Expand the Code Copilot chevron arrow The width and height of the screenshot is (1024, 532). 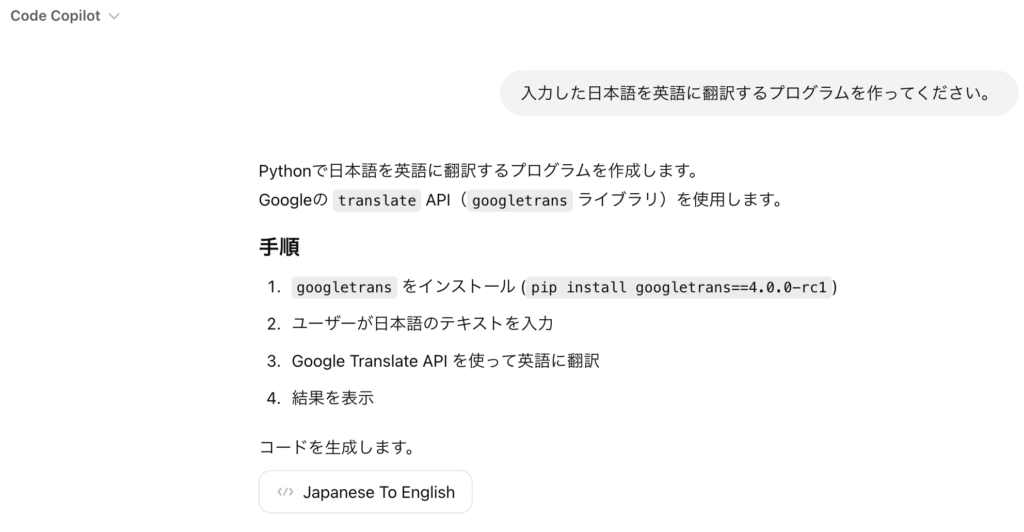coord(114,16)
